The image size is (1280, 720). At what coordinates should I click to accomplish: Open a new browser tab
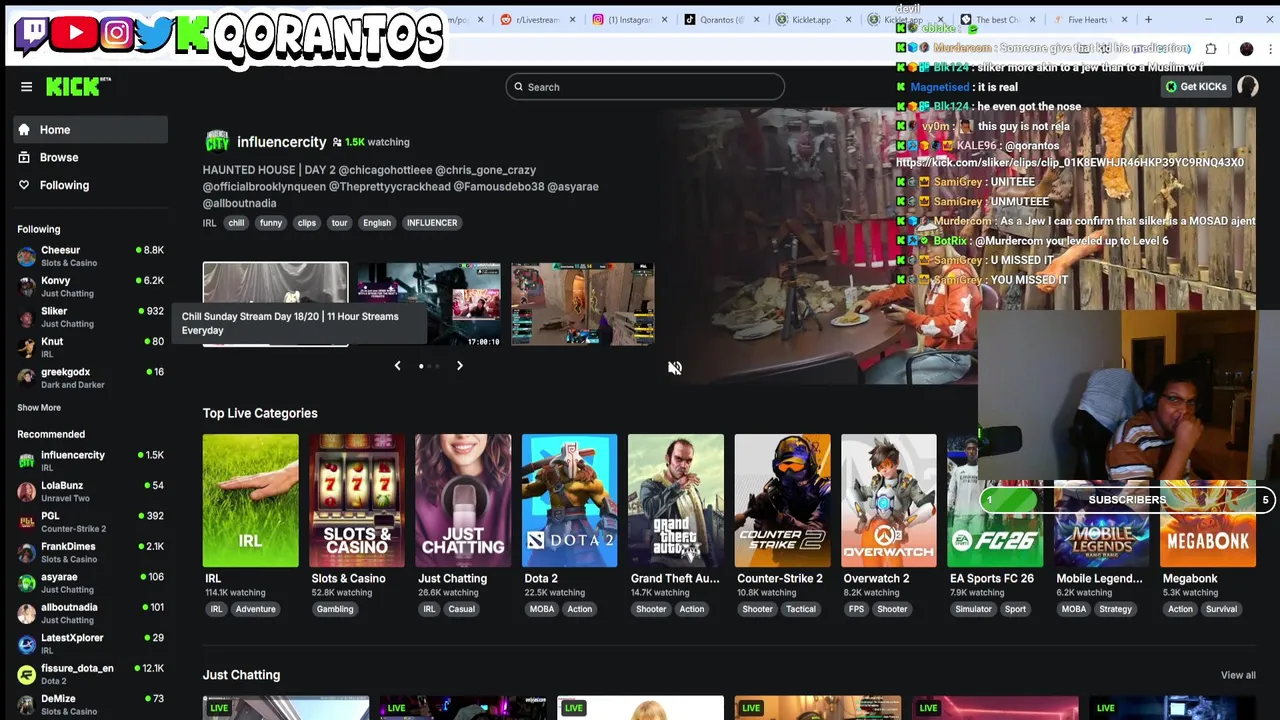pos(1148,19)
